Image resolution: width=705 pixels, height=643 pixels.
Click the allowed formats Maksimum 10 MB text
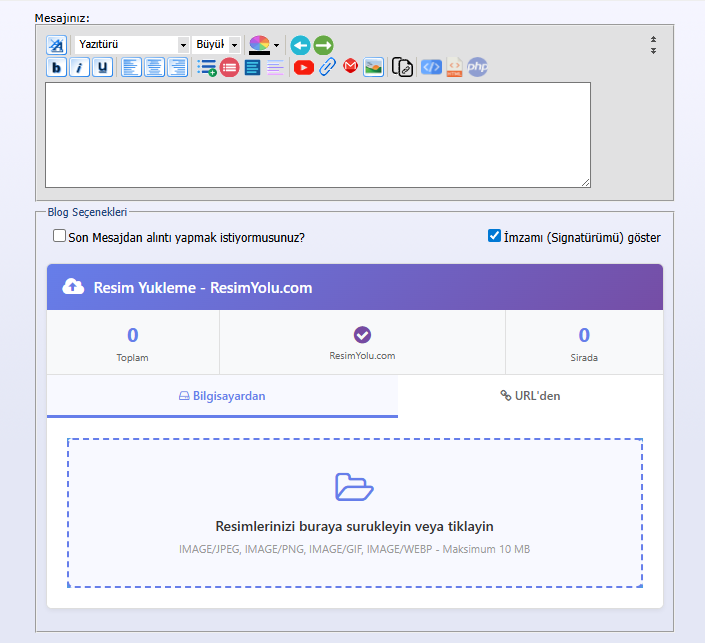pyautogui.click(x=354, y=549)
